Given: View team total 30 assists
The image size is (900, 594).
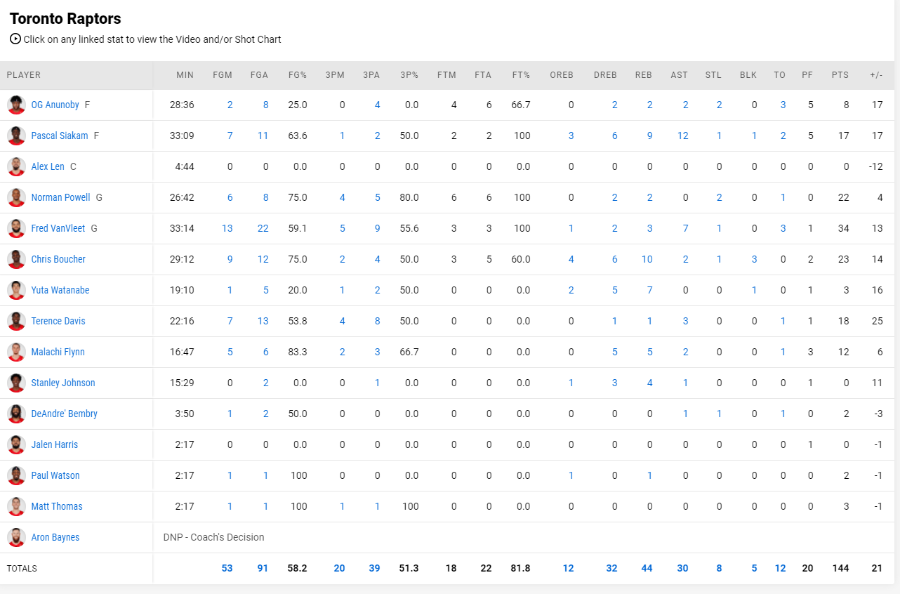Looking at the screenshot, I should click(x=682, y=568).
